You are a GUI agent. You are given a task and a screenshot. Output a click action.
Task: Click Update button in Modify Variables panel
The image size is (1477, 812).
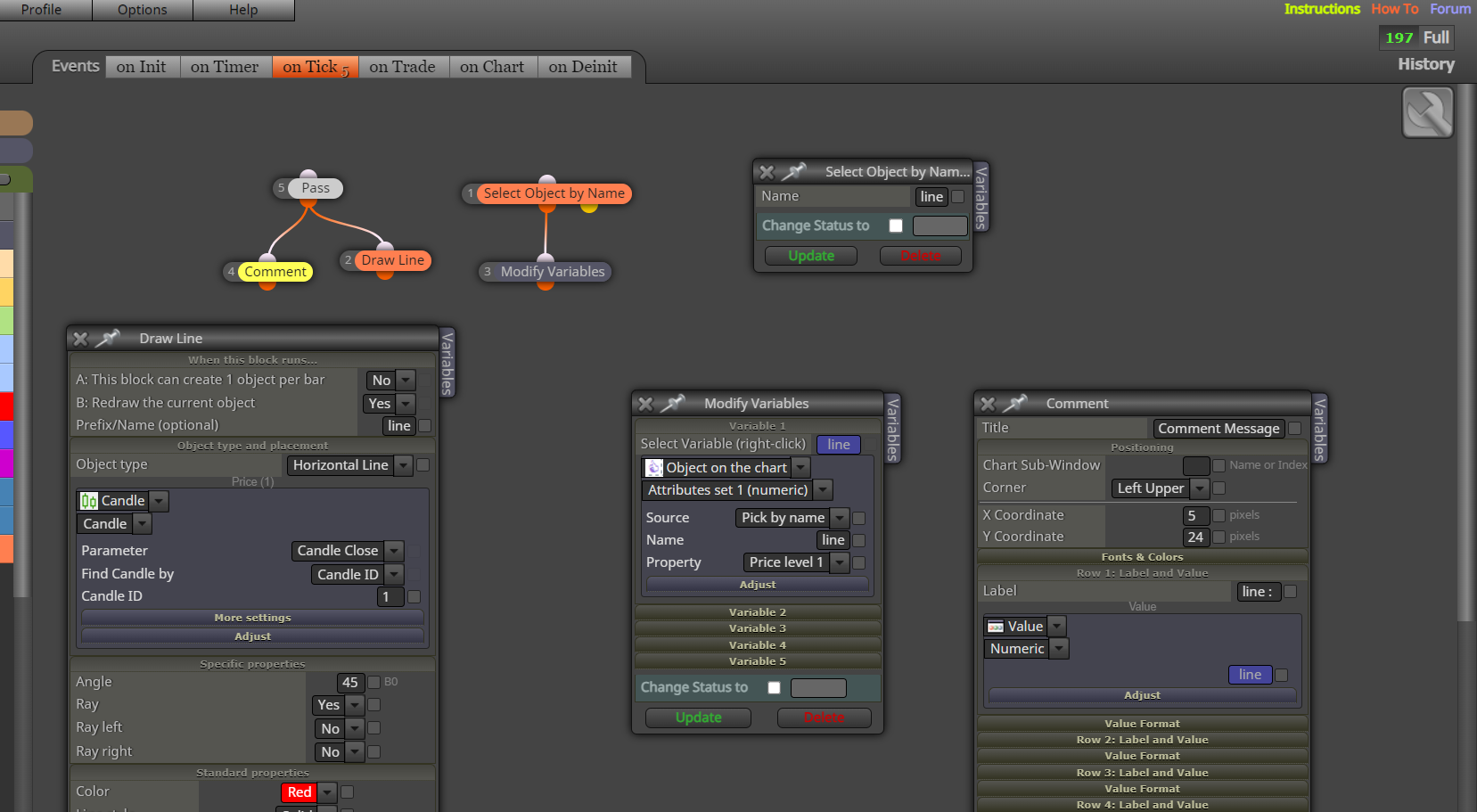(x=699, y=718)
